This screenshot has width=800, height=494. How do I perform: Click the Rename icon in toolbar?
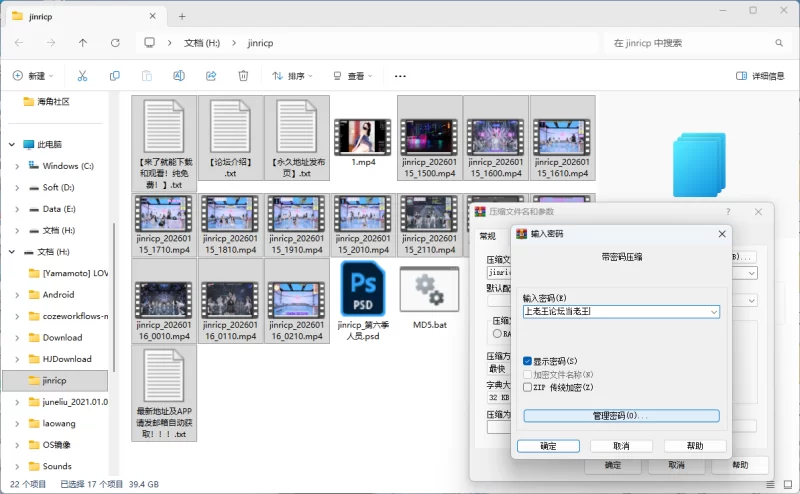point(179,76)
